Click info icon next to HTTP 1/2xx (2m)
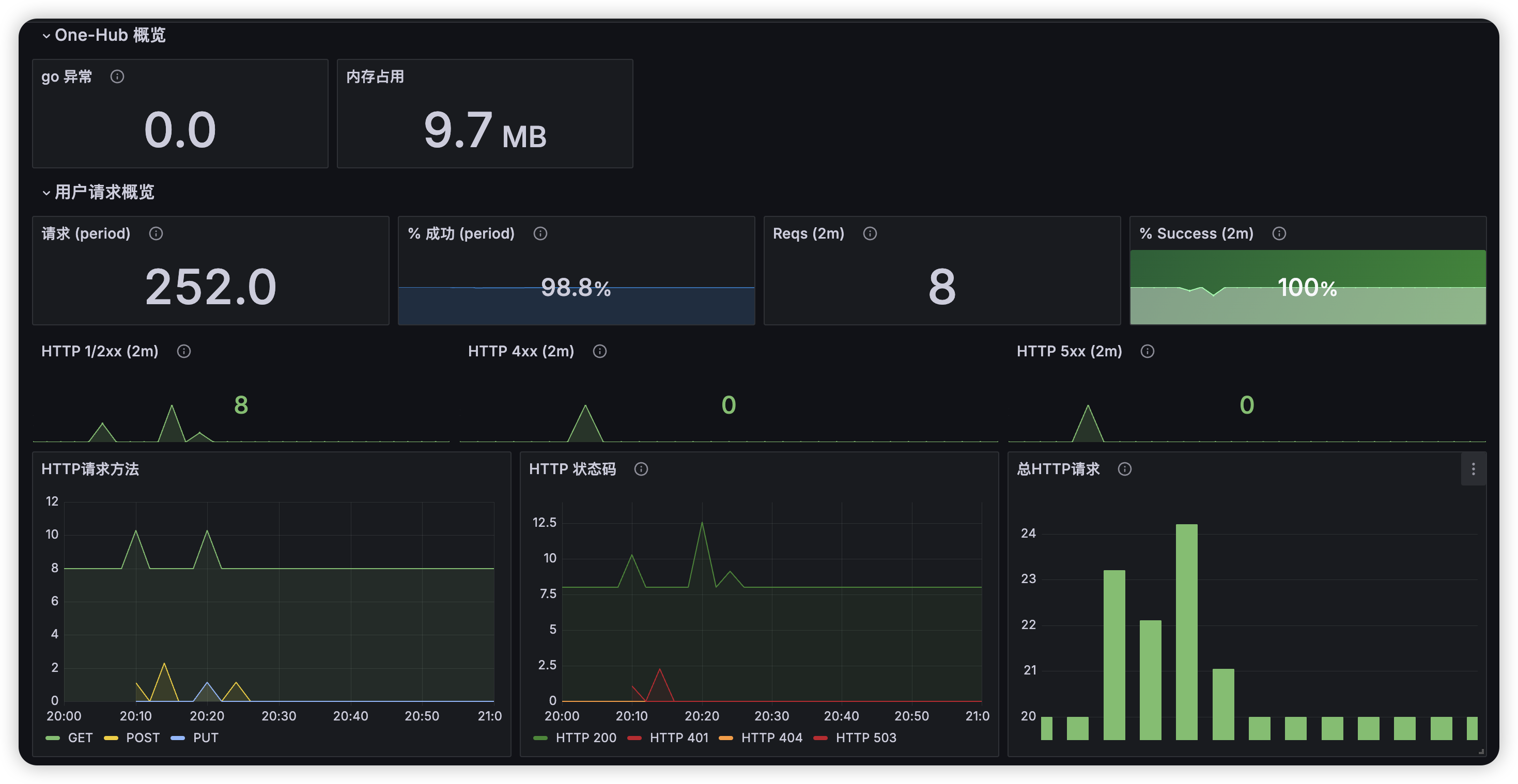This screenshot has height=784, width=1518. coord(184,351)
